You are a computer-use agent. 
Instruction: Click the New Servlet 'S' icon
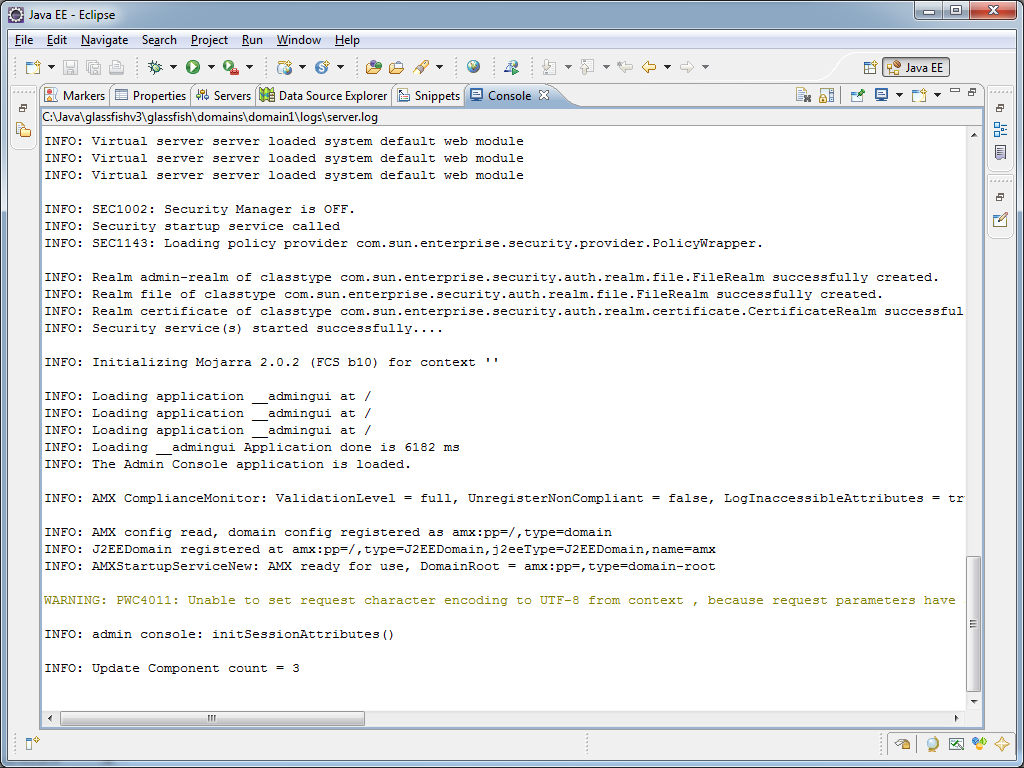321,67
